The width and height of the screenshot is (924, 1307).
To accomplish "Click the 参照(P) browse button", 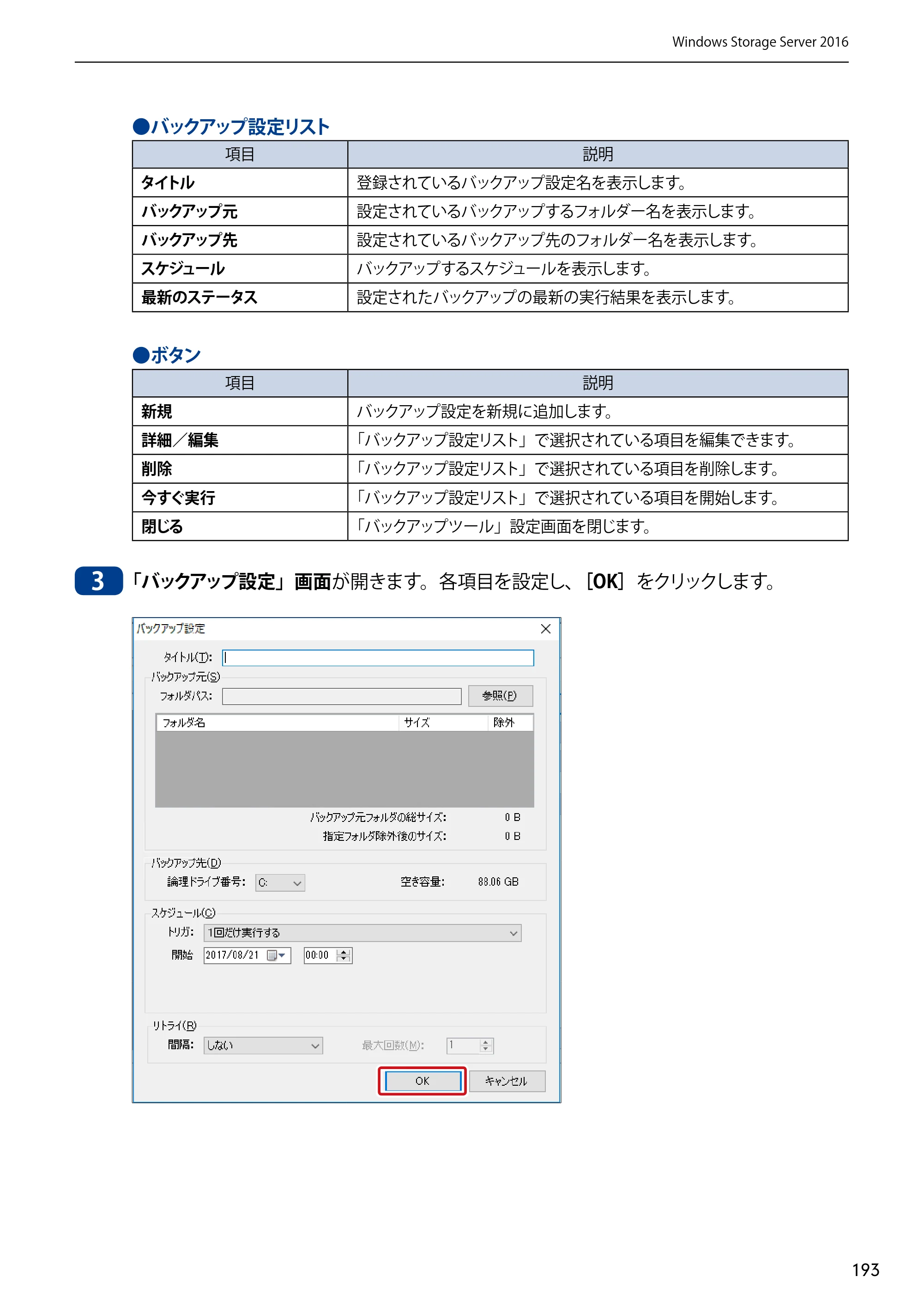I will click(500, 696).
